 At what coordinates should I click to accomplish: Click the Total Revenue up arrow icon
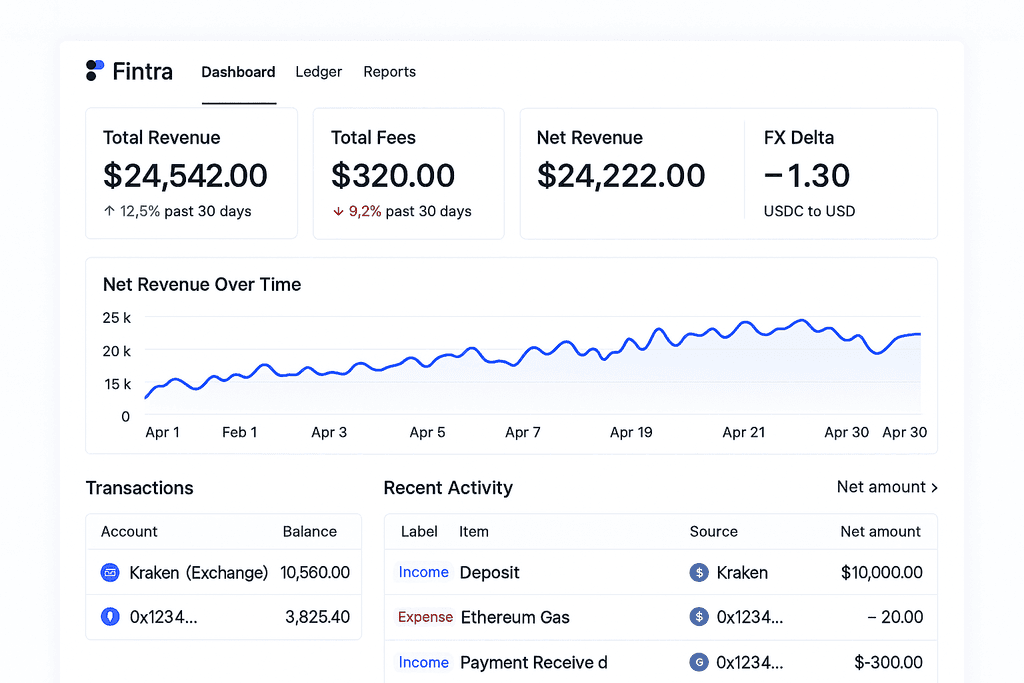coord(109,211)
